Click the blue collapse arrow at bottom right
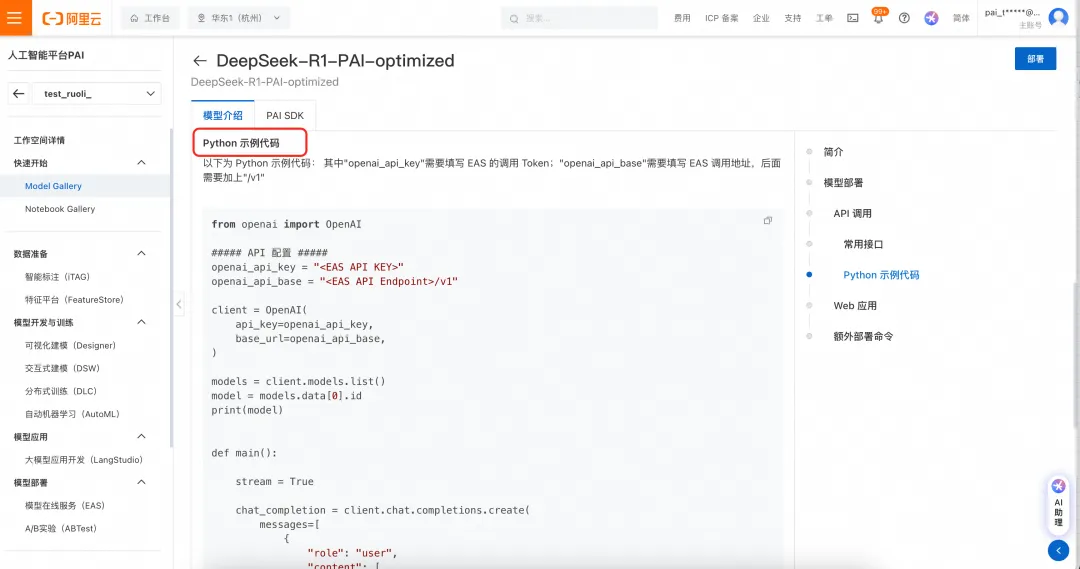 click(1058, 550)
